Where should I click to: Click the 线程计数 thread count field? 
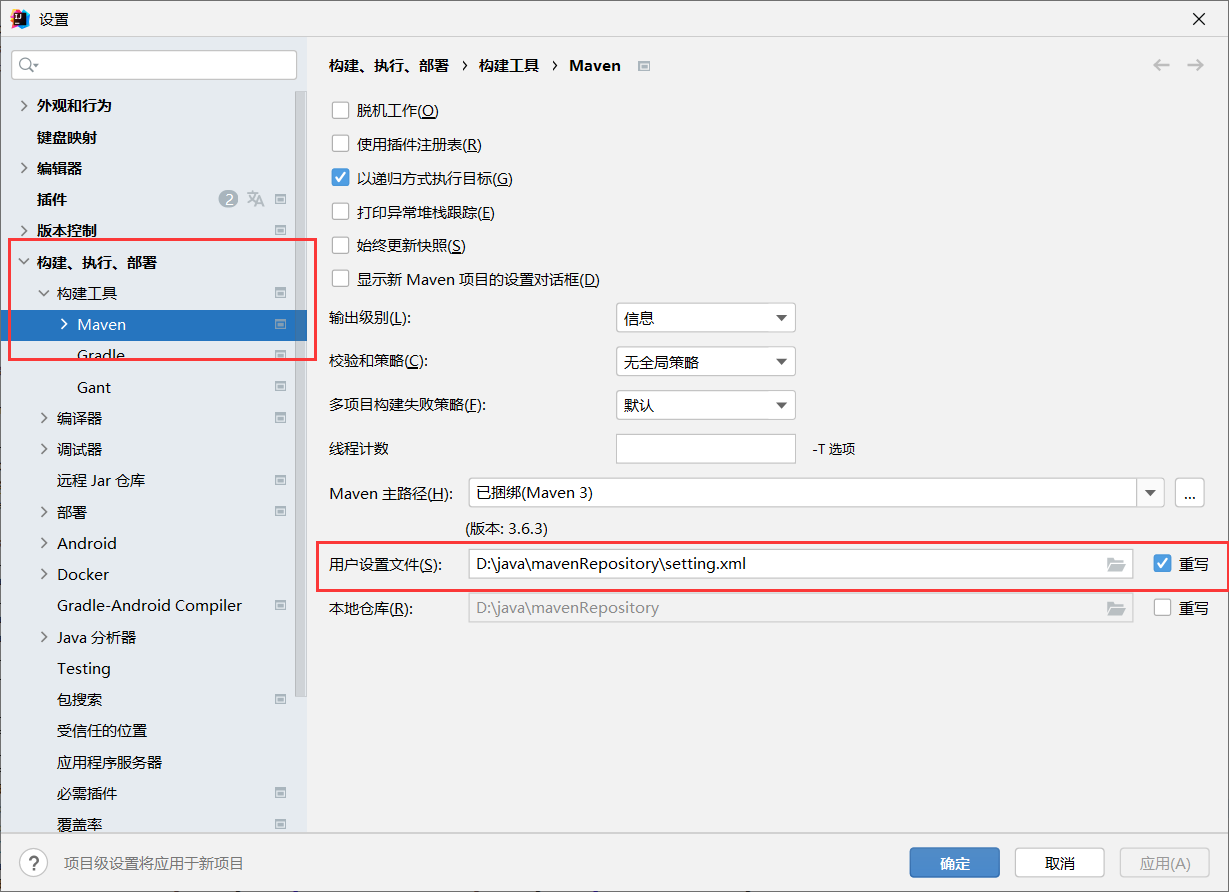(x=706, y=449)
